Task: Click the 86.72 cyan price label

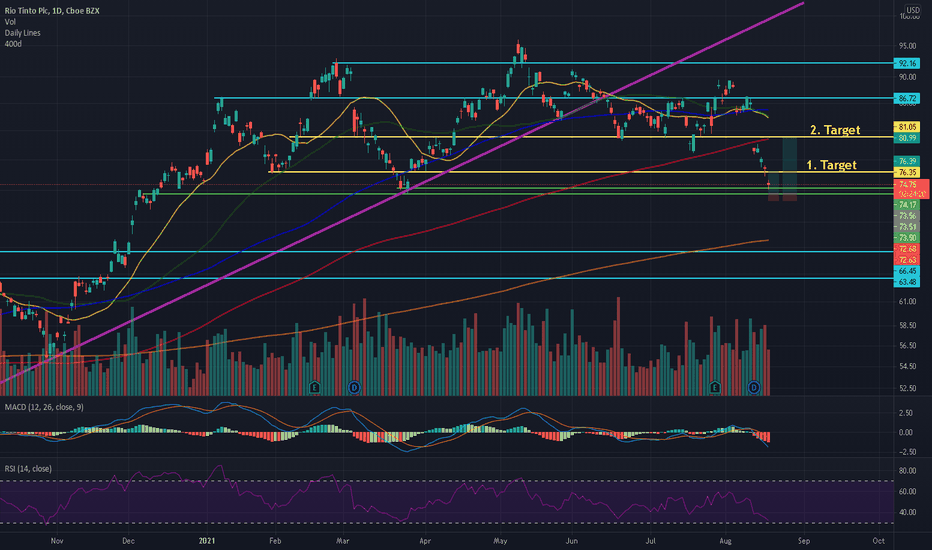Action: pyautogui.click(x=907, y=98)
